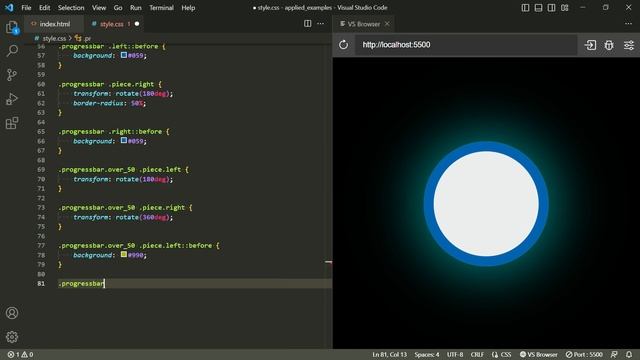The image size is (640, 360).
Task: Open editor More Actions ellipsis
Action: (320, 24)
